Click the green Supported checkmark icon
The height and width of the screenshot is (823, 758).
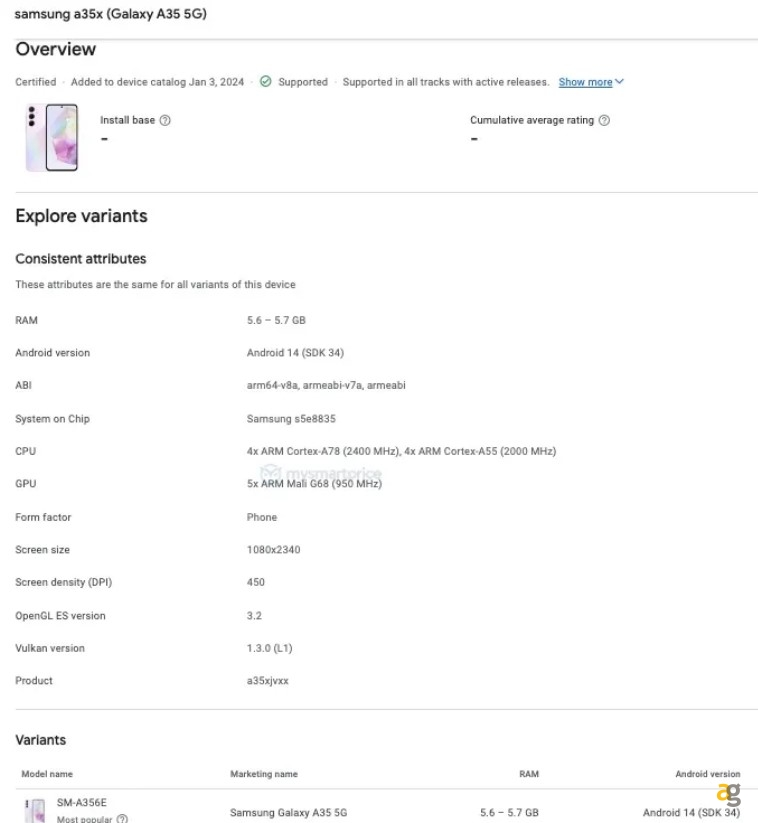(264, 82)
